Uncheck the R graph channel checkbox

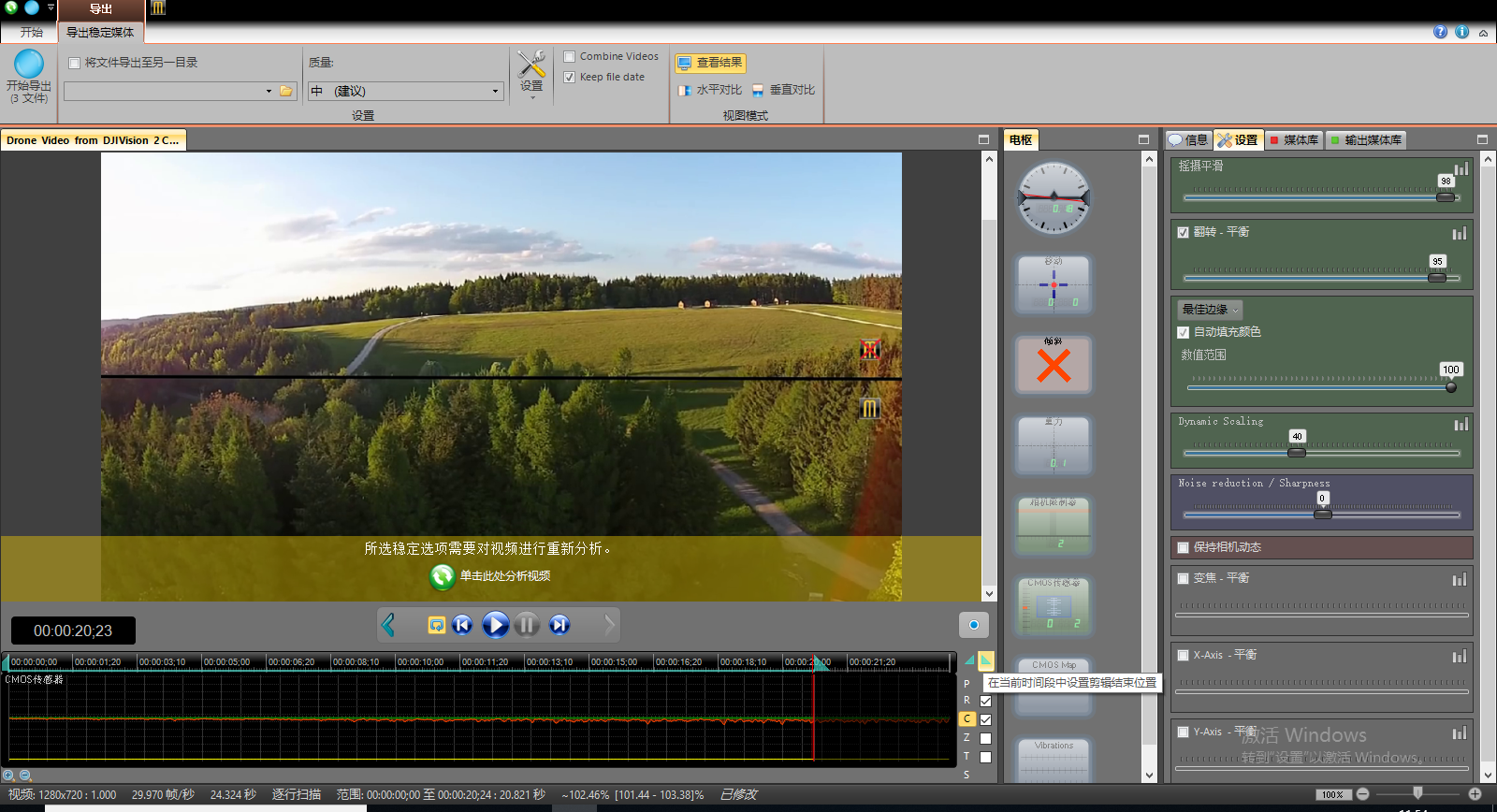(985, 701)
